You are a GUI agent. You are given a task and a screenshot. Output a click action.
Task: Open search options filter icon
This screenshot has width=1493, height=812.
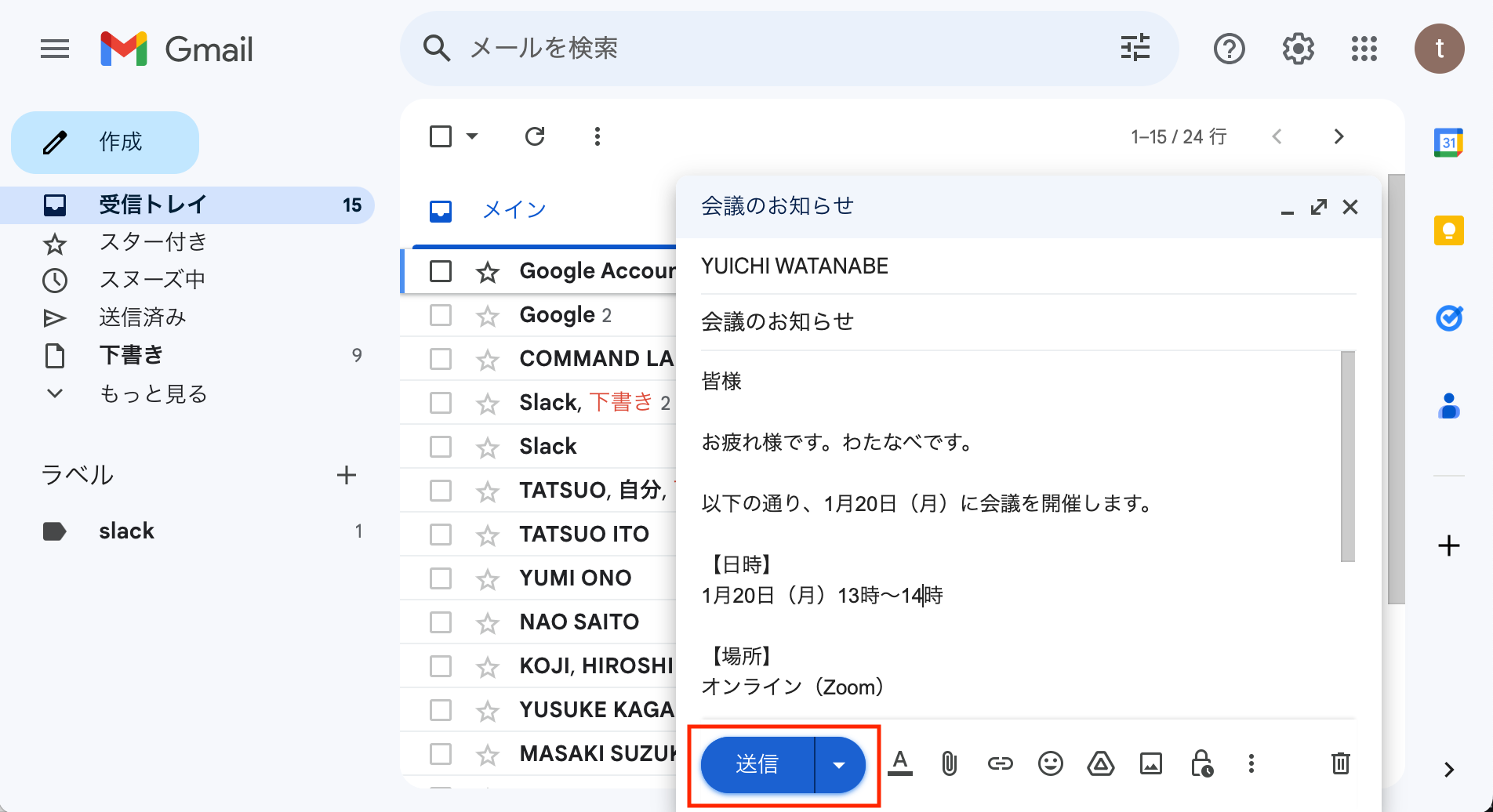(x=1135, y=48)
